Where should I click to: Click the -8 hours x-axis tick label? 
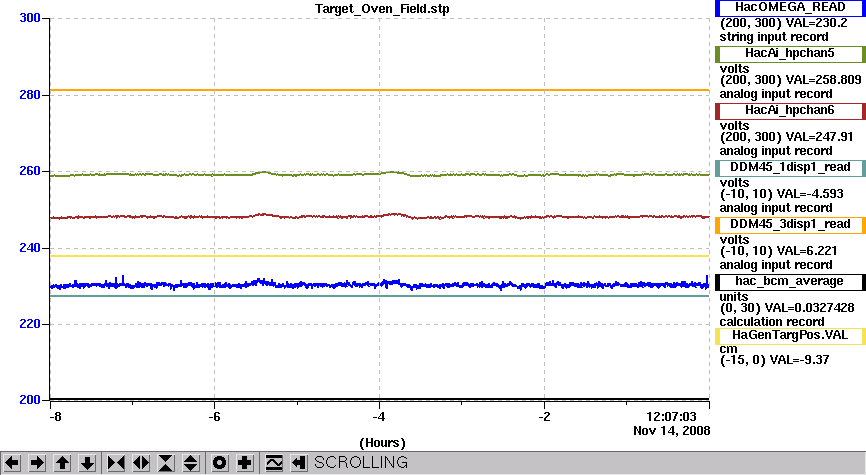point(55,417)
